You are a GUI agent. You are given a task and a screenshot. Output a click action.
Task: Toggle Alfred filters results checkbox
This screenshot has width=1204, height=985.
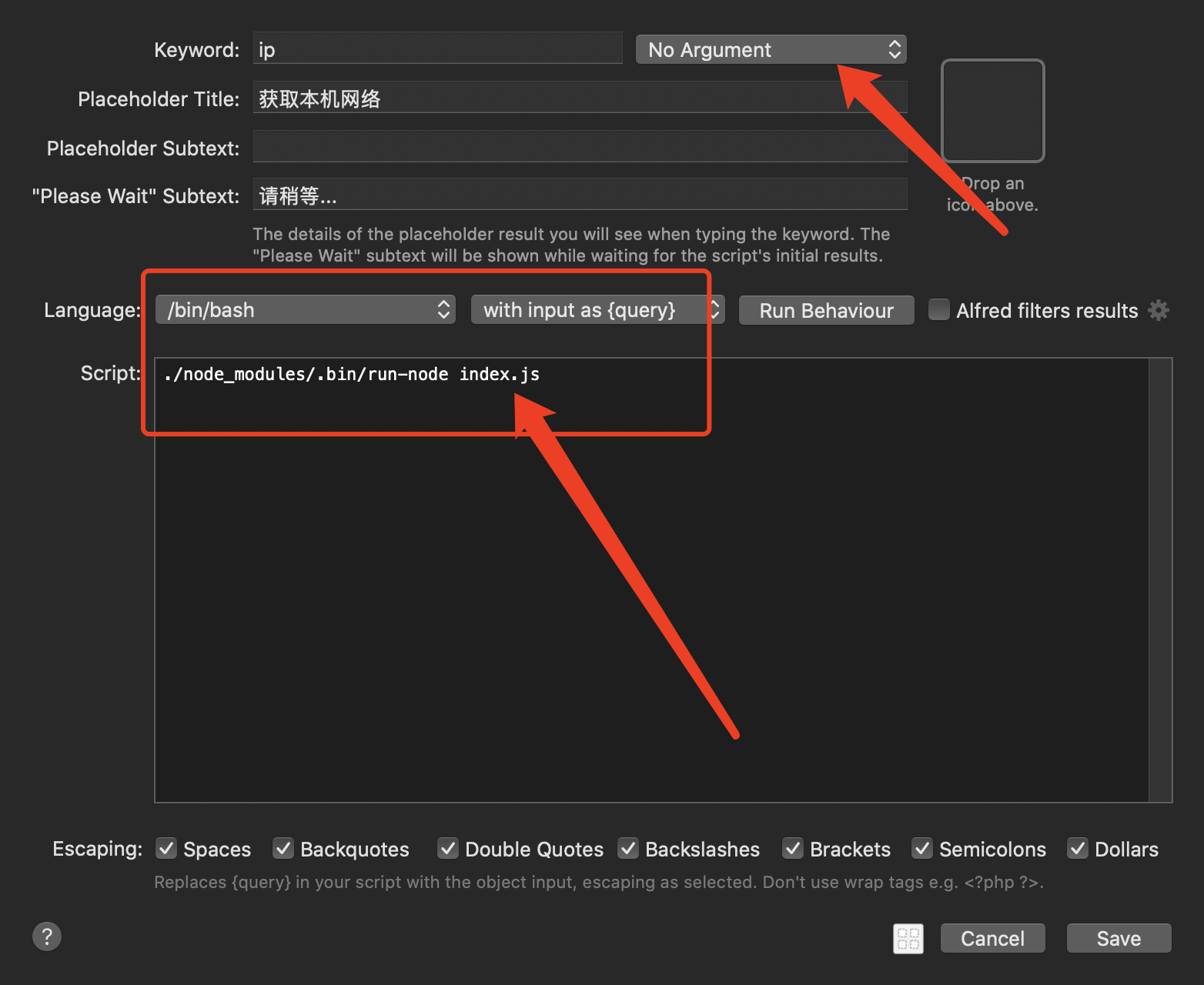[938, 309]
